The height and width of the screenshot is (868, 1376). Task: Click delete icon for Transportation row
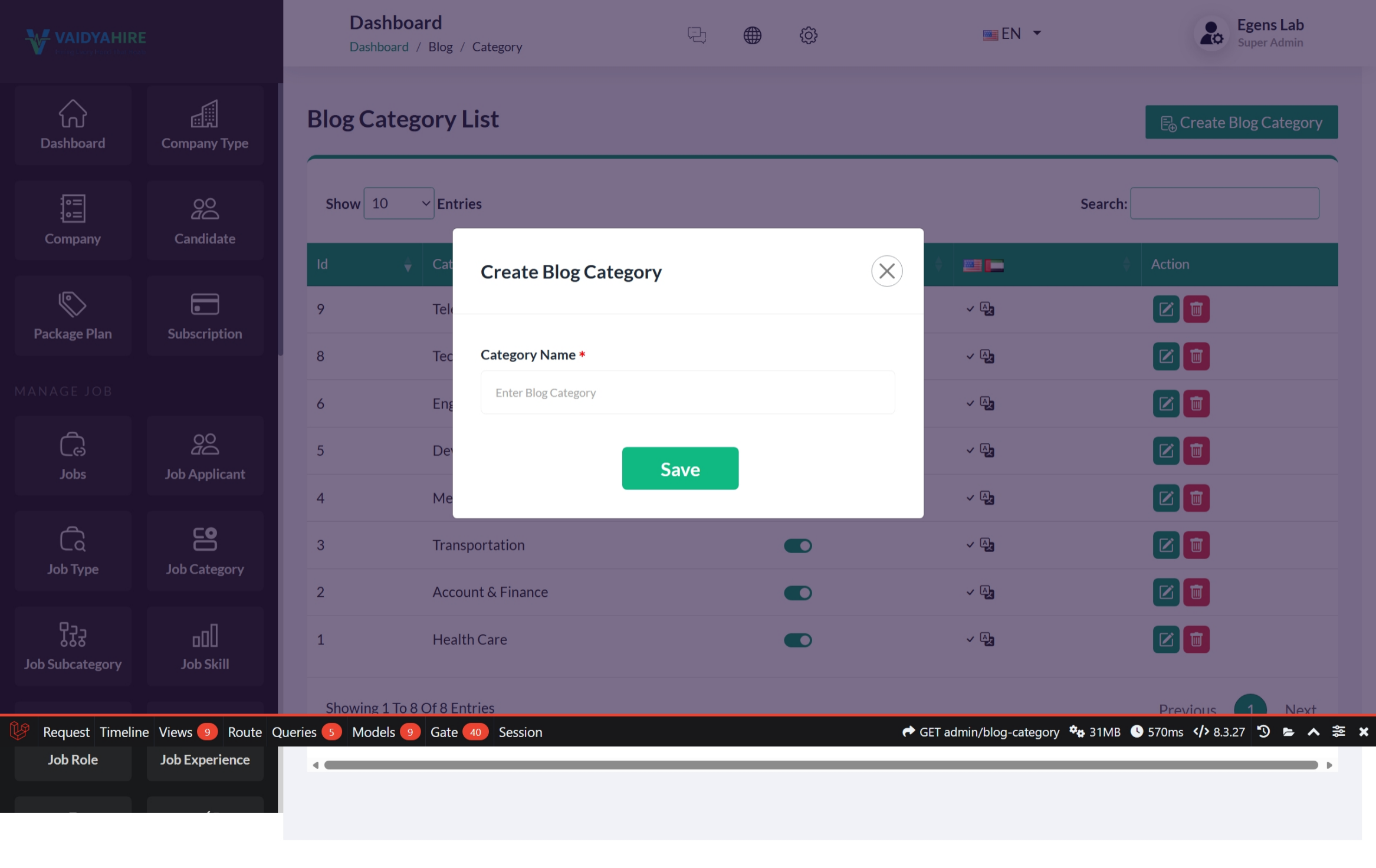pyautogui.click(x=1196, y=545)
